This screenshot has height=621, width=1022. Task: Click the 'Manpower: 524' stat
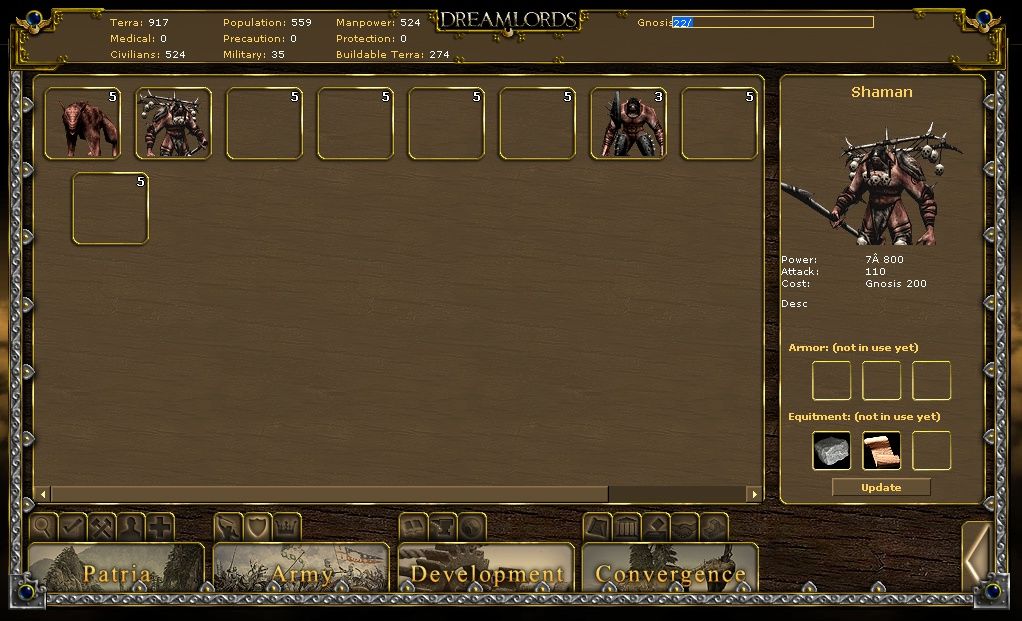coord(378,22)
